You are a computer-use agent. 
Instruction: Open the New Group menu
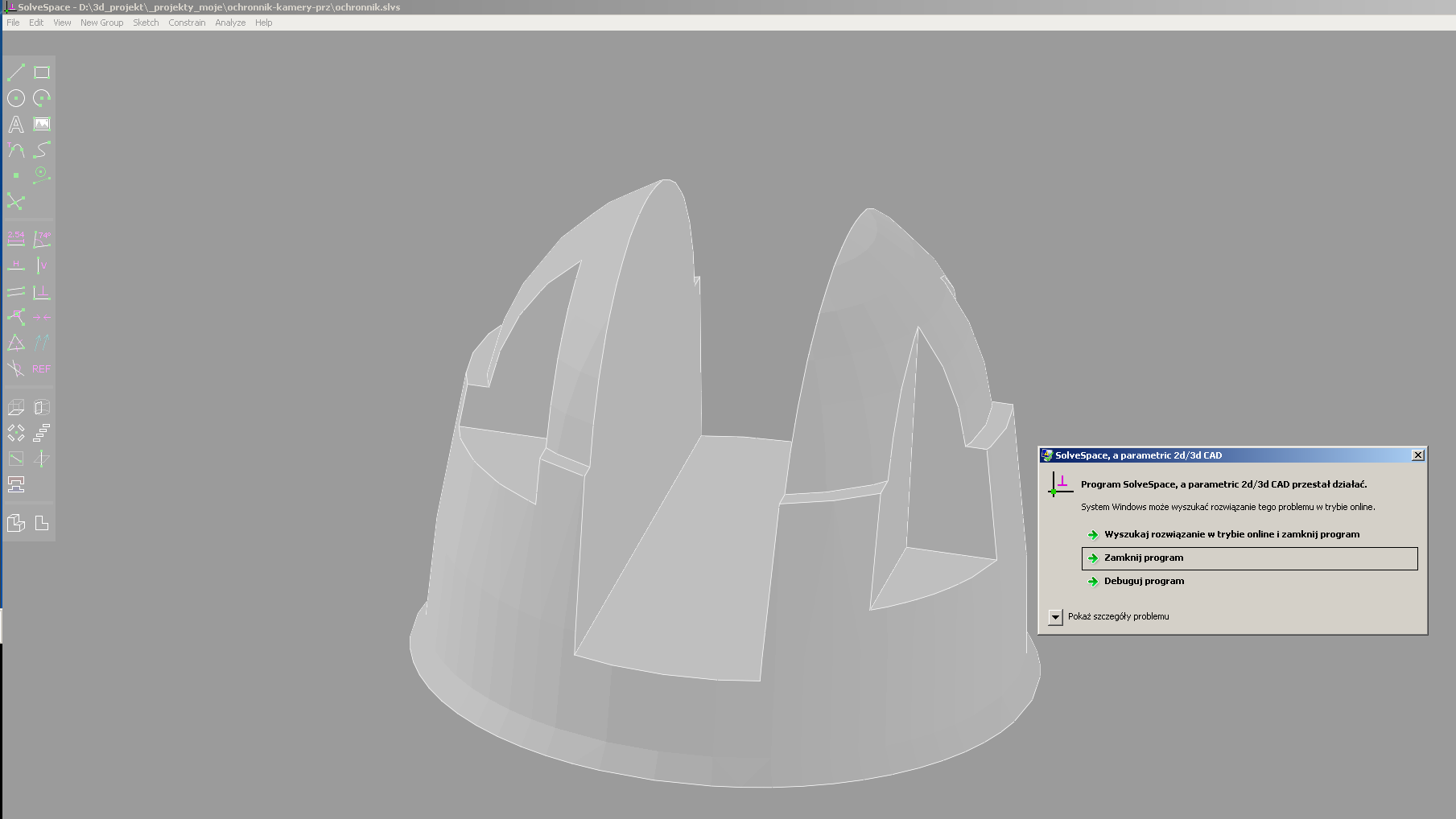click(x=101, y=23)
